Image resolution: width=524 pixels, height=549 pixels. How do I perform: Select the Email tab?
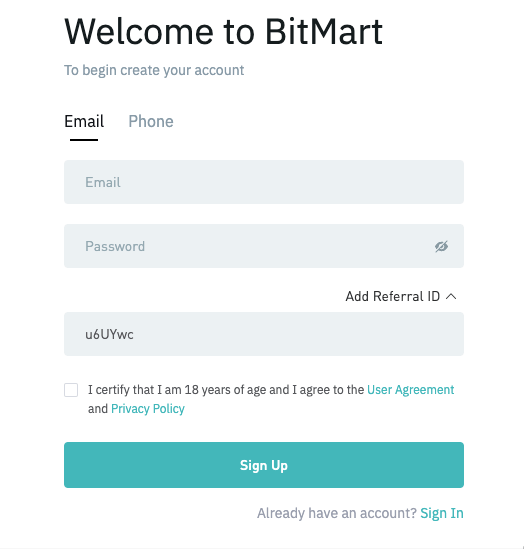[x=84, y=121]
